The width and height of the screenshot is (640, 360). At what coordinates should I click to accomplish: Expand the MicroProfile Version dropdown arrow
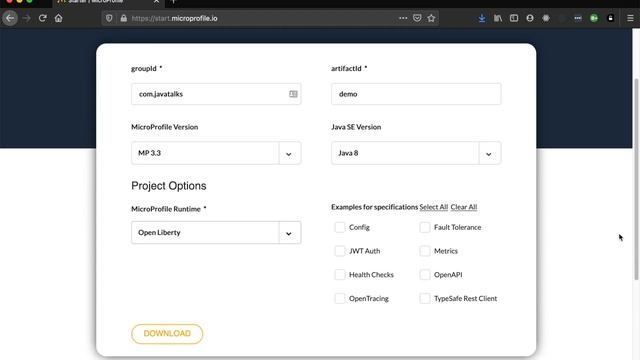coord(289,153)
